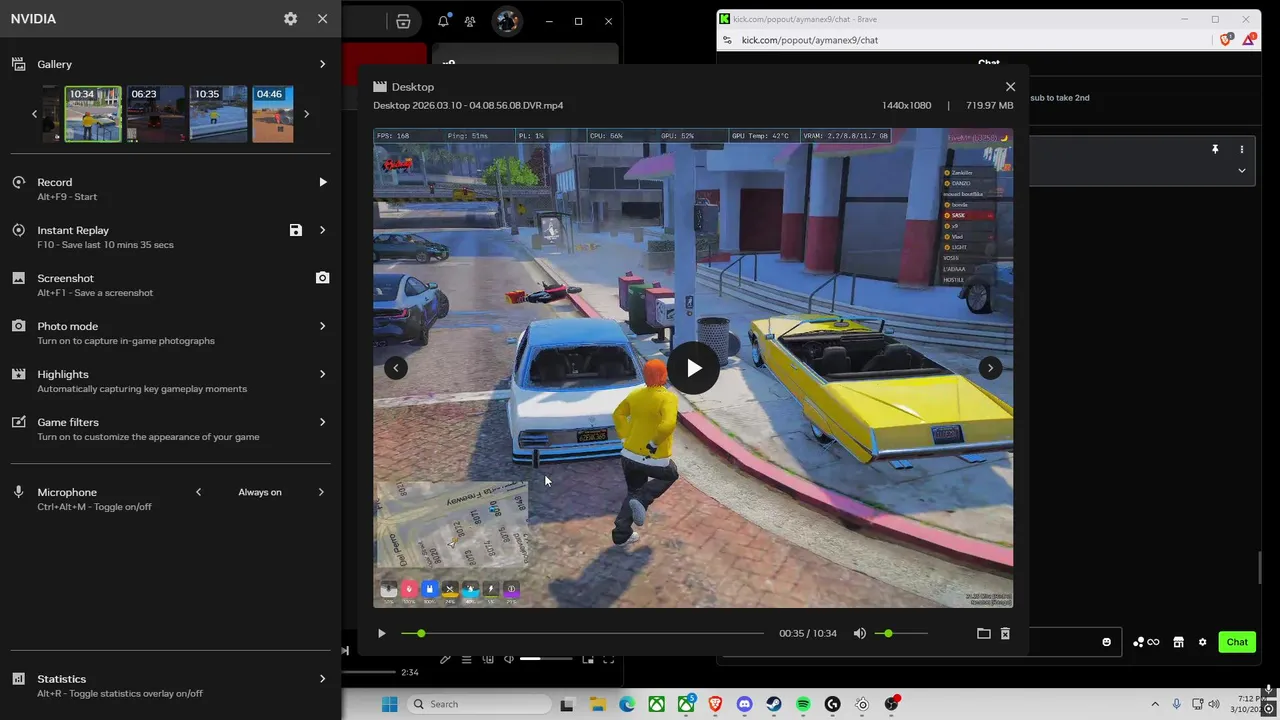The width and height of the screenshot is (1280, 720).
Task: Click the Screenshot label
Action: [65, 278]
